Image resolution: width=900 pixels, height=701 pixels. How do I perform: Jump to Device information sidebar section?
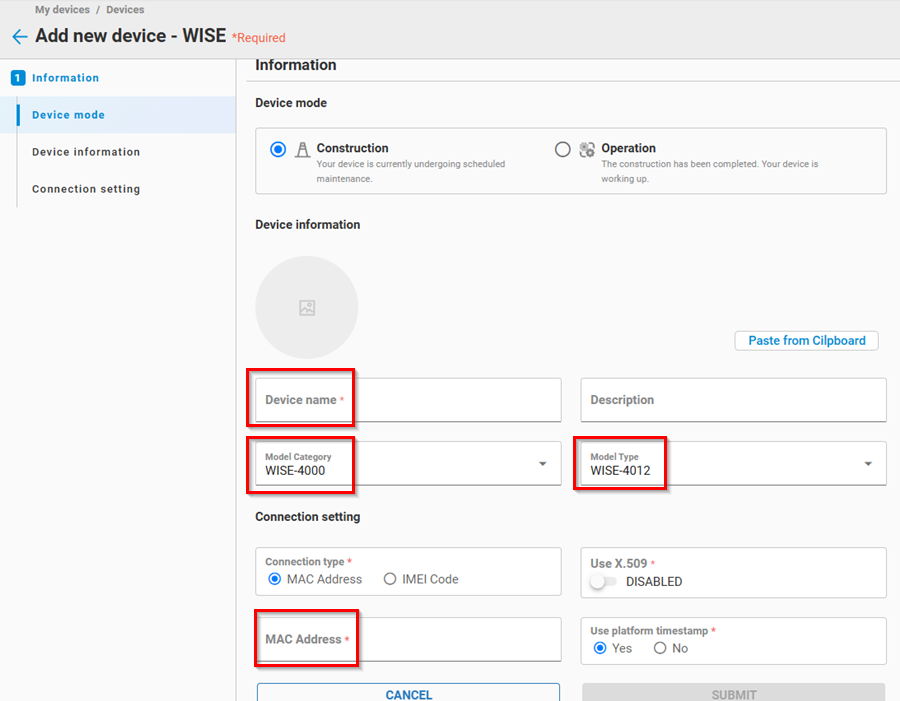tap(86, 152)
